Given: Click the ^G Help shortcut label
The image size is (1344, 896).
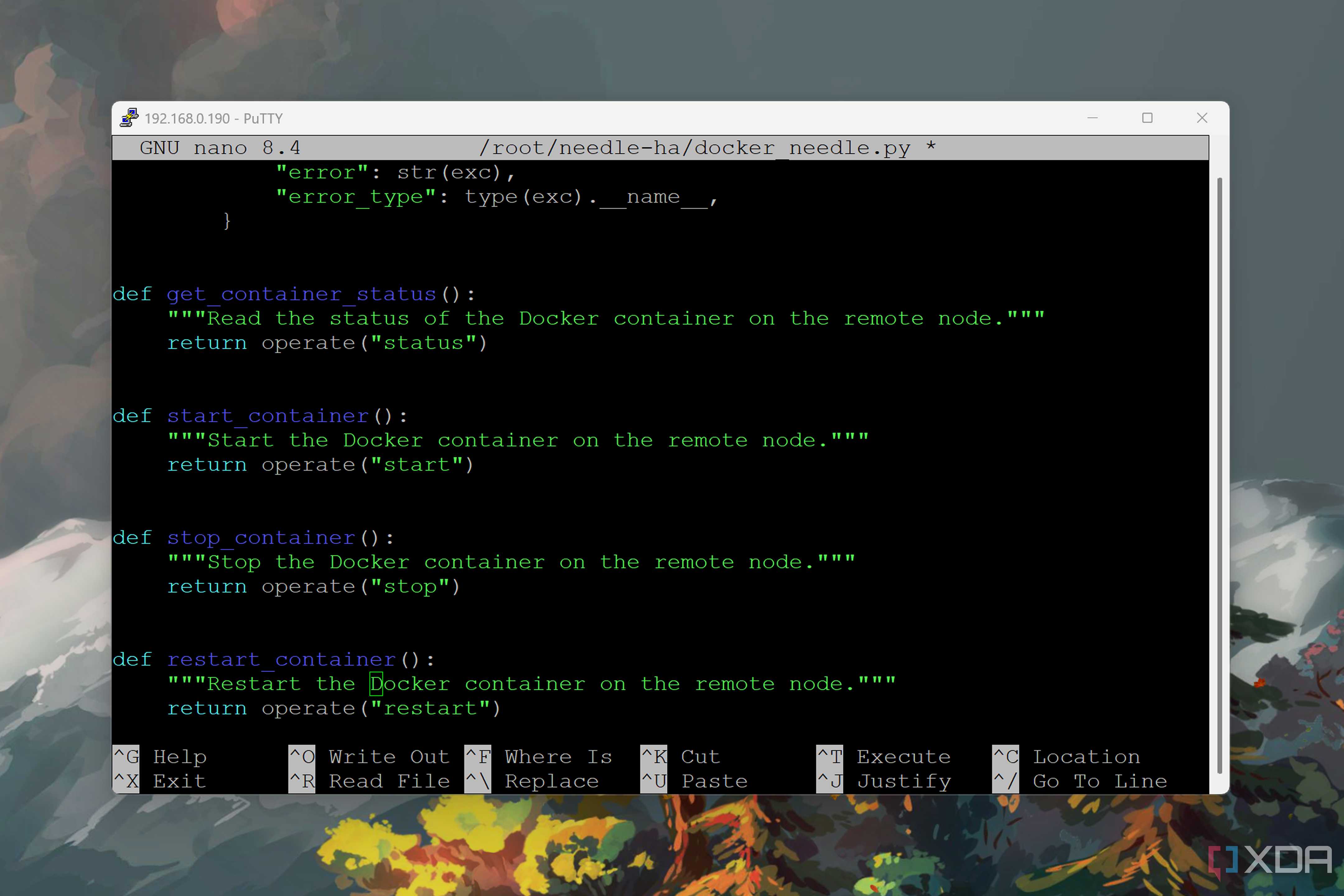Looking at the screenshot, I should [x=160, y=757].
